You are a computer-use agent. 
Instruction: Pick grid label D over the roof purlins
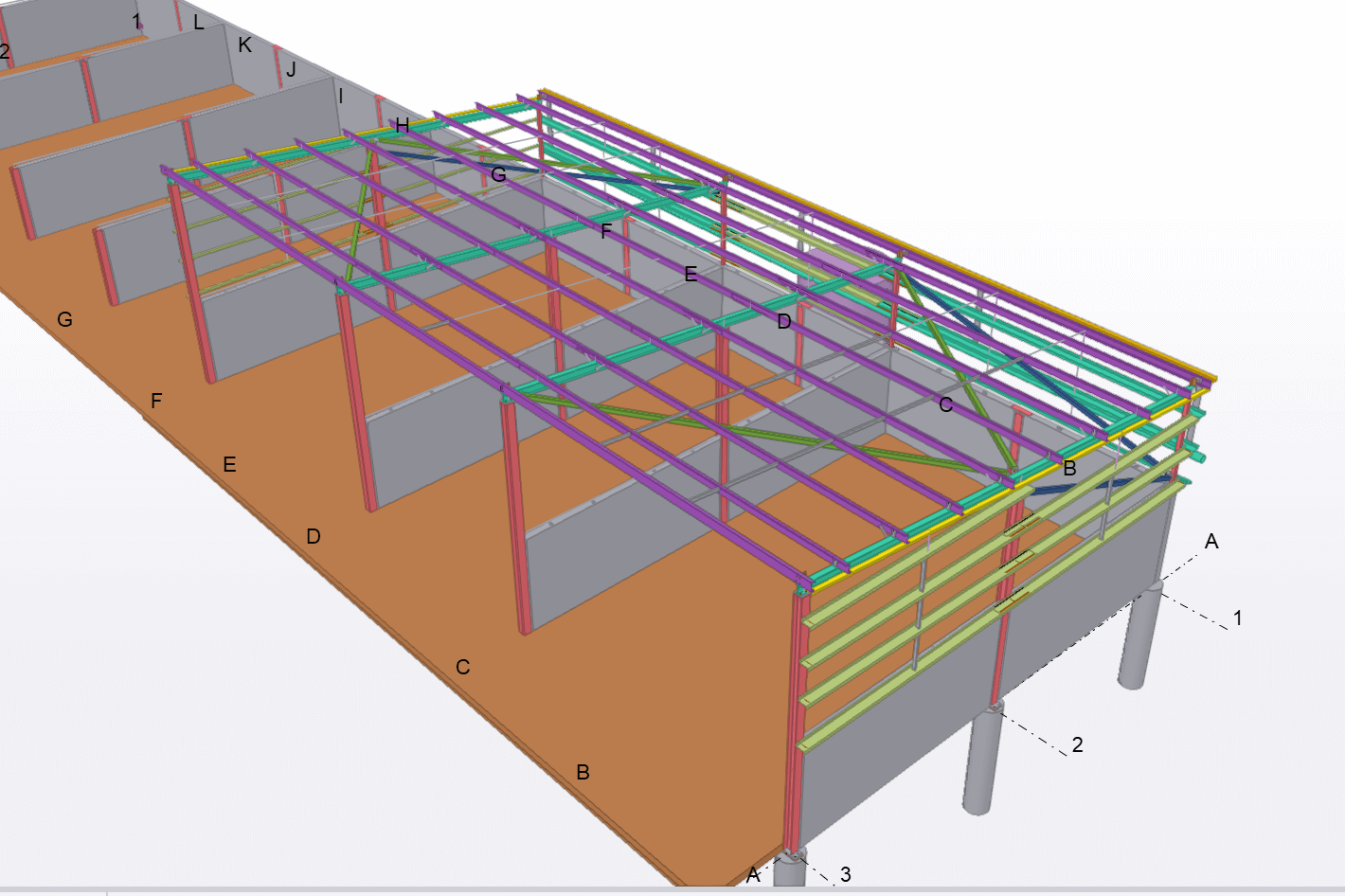click(x=783, y=322)
